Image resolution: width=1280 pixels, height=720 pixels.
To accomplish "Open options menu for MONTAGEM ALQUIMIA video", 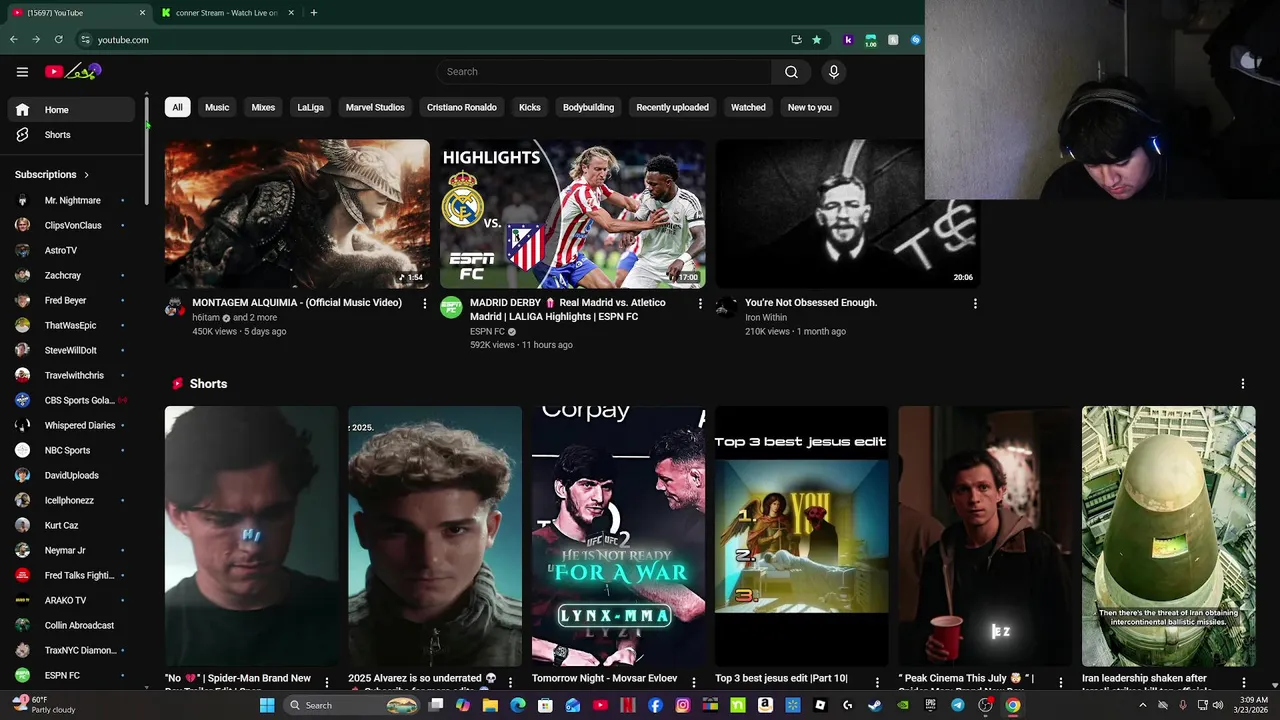I will 424,303.
